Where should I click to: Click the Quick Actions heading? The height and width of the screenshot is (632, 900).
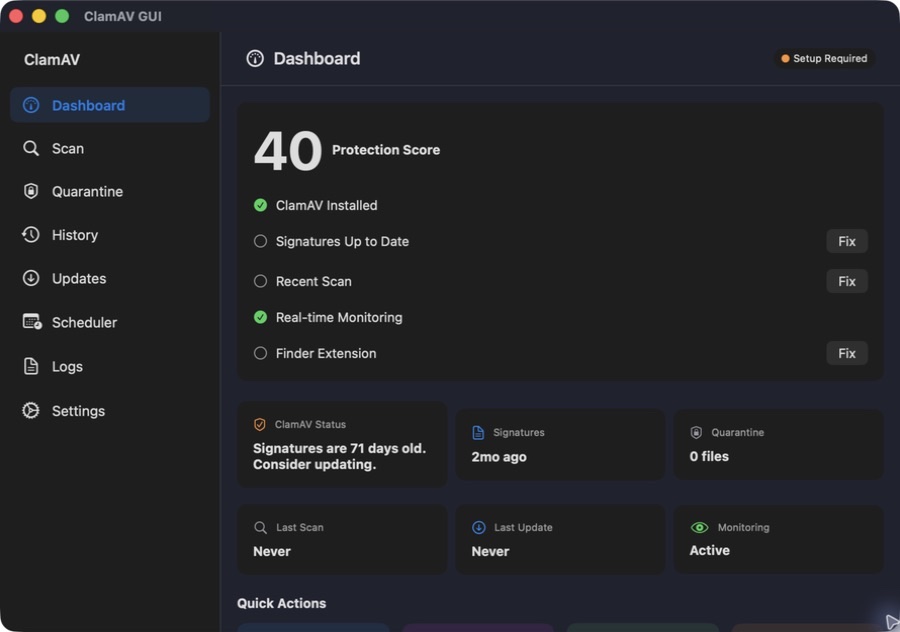point(281,603)
